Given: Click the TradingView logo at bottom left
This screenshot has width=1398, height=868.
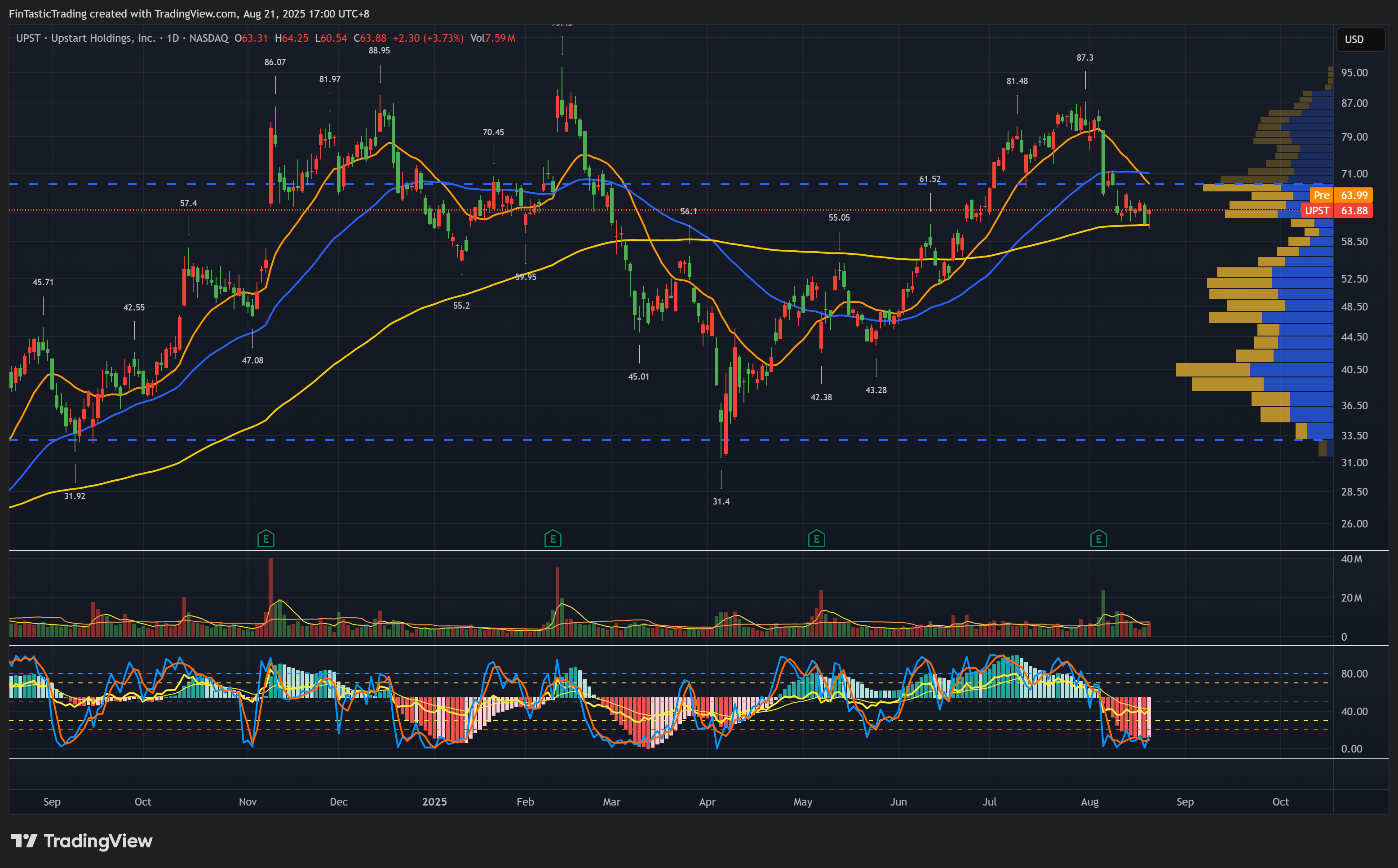Looking at the screenshot, I should point(81,841).
